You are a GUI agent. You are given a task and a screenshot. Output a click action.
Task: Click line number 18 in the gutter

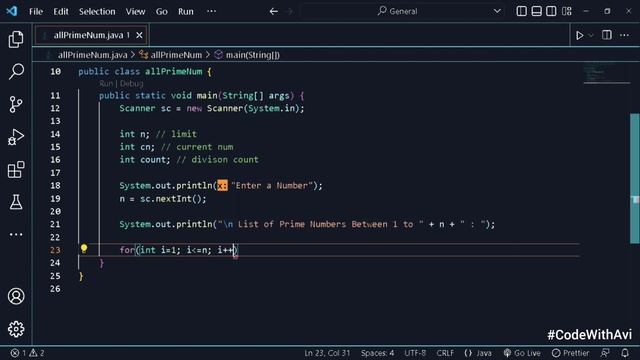[56, 186]
